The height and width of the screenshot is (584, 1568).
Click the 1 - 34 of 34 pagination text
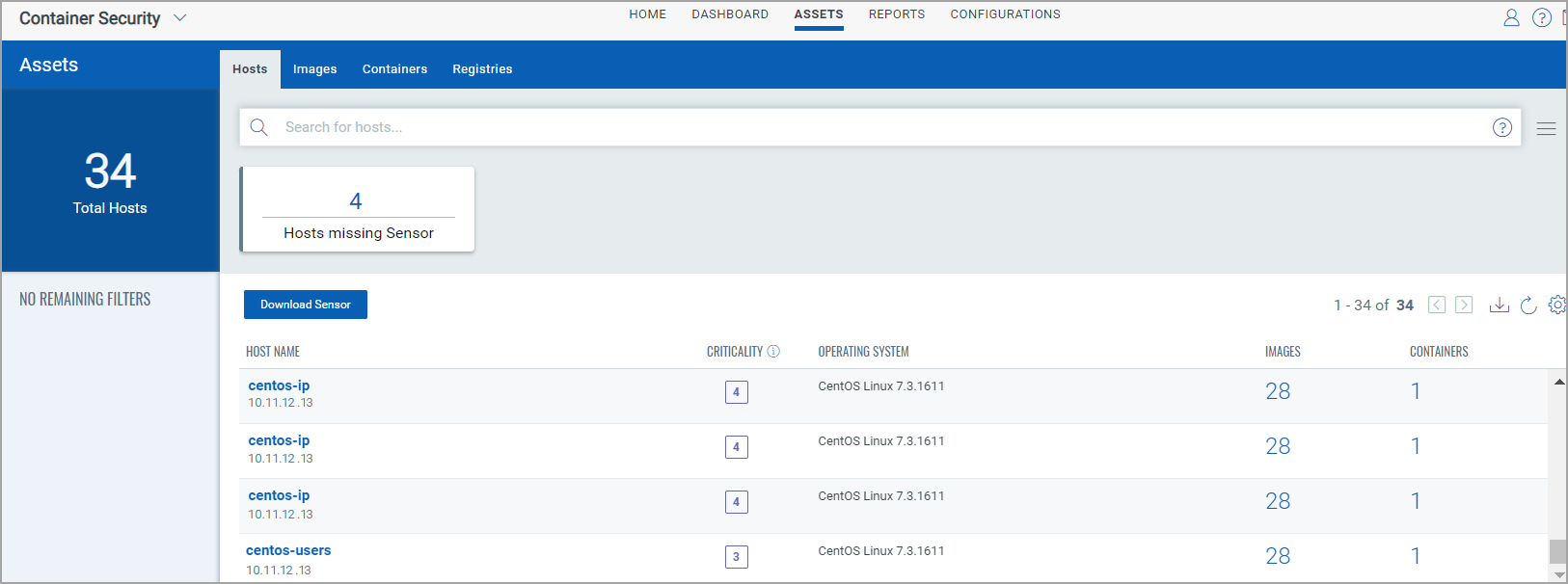pos(1374,305)
